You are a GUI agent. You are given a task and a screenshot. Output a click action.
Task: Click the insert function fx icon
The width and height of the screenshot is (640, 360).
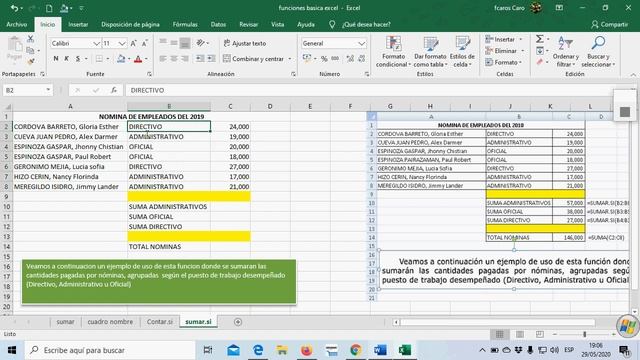pyautogui.click(x=114, y=90)
